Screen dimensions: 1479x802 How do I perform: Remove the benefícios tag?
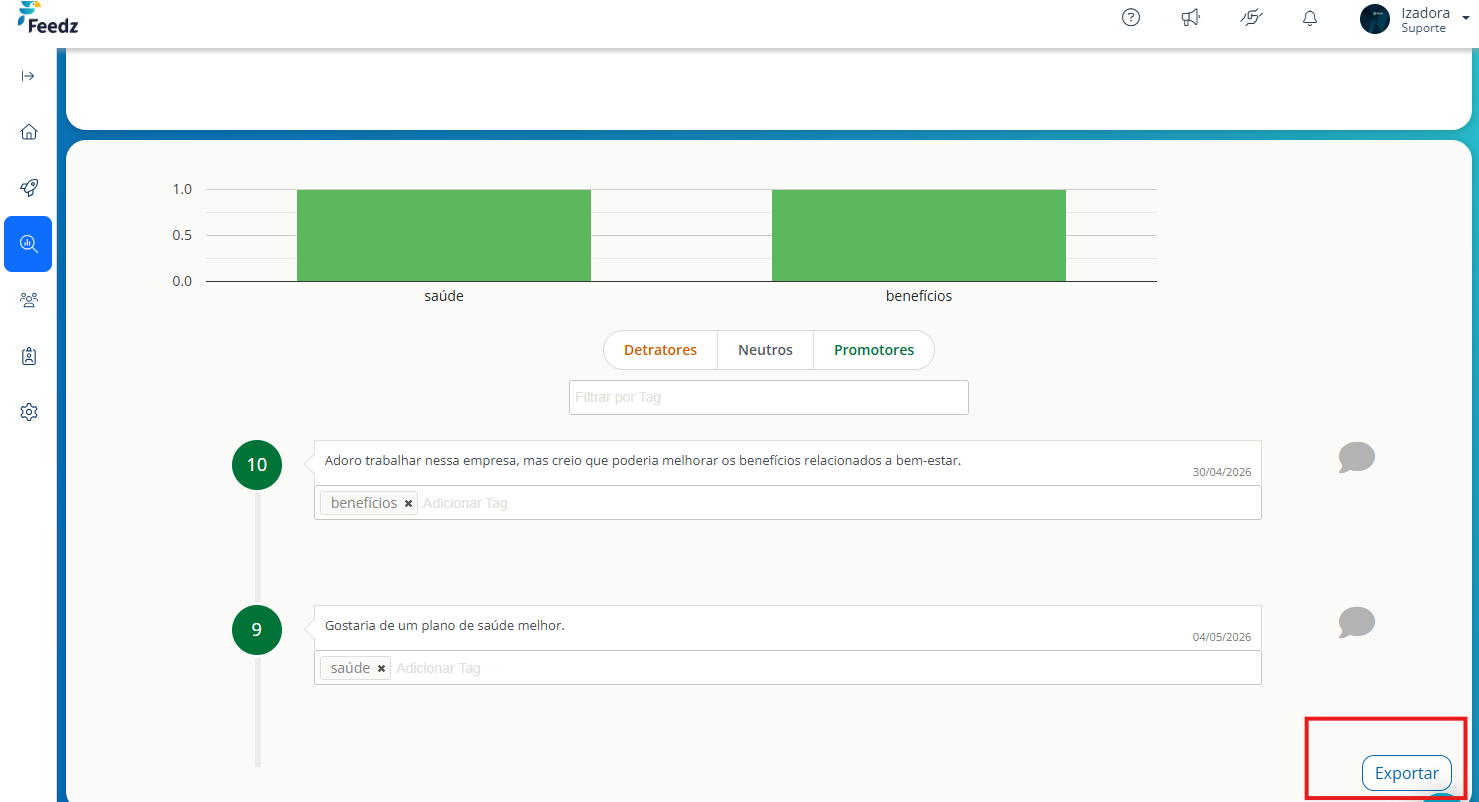pos(408,504)
